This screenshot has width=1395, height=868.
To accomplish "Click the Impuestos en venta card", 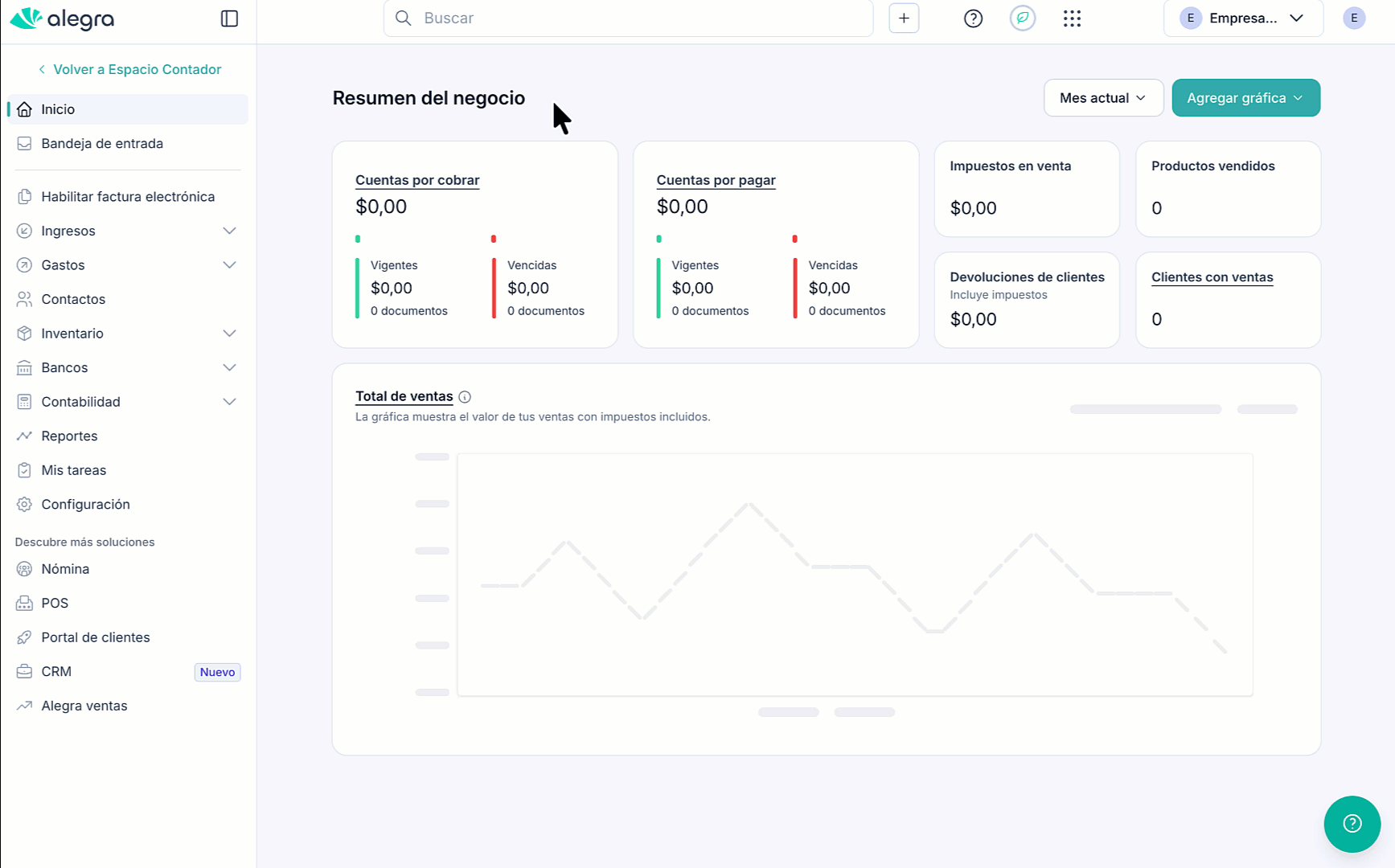I will 1027,189.
